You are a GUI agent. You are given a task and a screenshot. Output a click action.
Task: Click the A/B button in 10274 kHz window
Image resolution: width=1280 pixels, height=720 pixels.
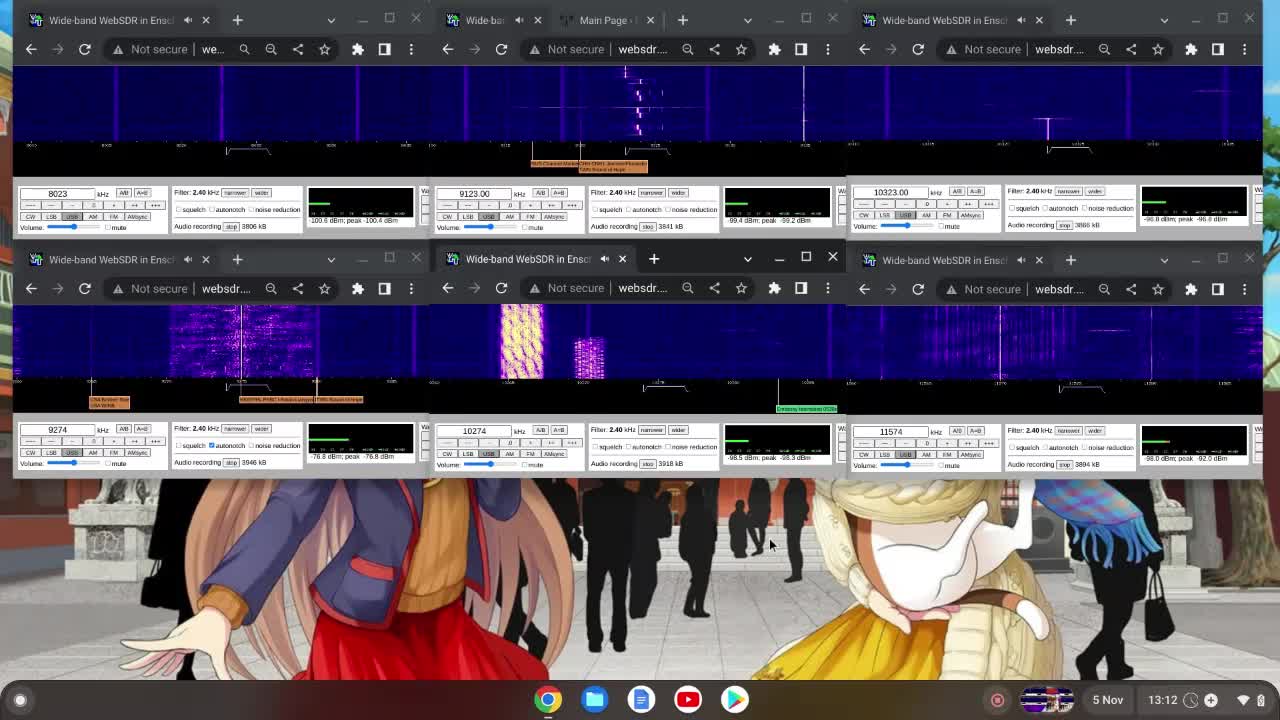tap(541, 430)
